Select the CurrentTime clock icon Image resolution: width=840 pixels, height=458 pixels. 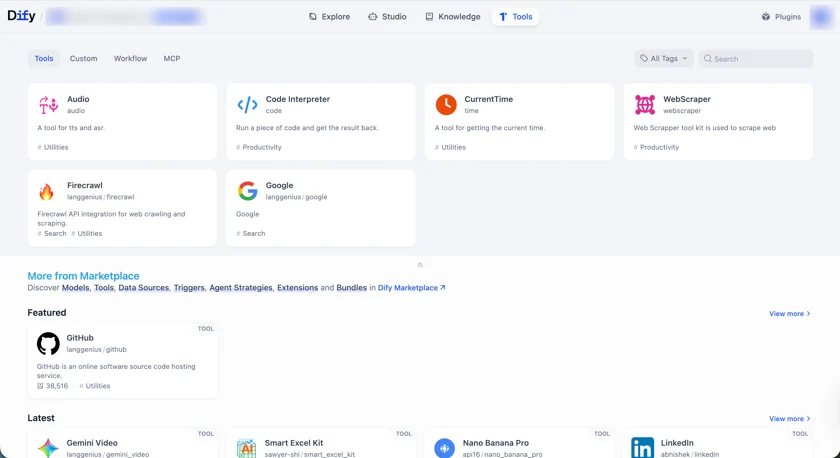(446, 104)
